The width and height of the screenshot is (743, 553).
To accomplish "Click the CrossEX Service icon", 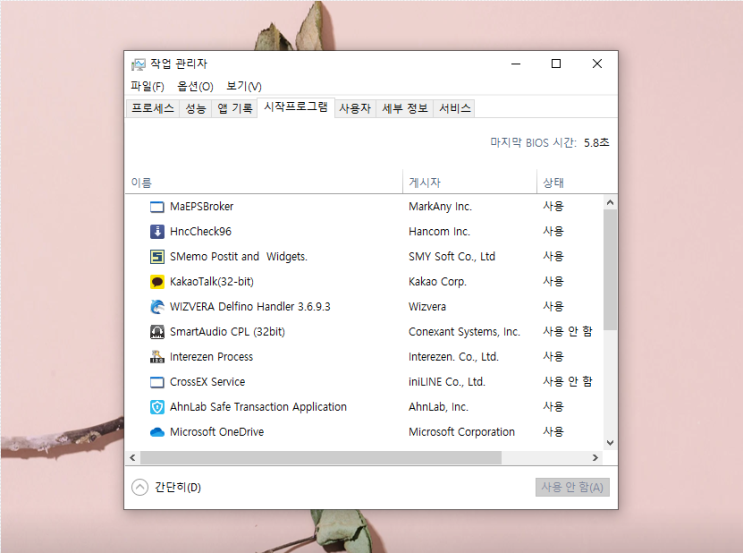I will (157, 382).
